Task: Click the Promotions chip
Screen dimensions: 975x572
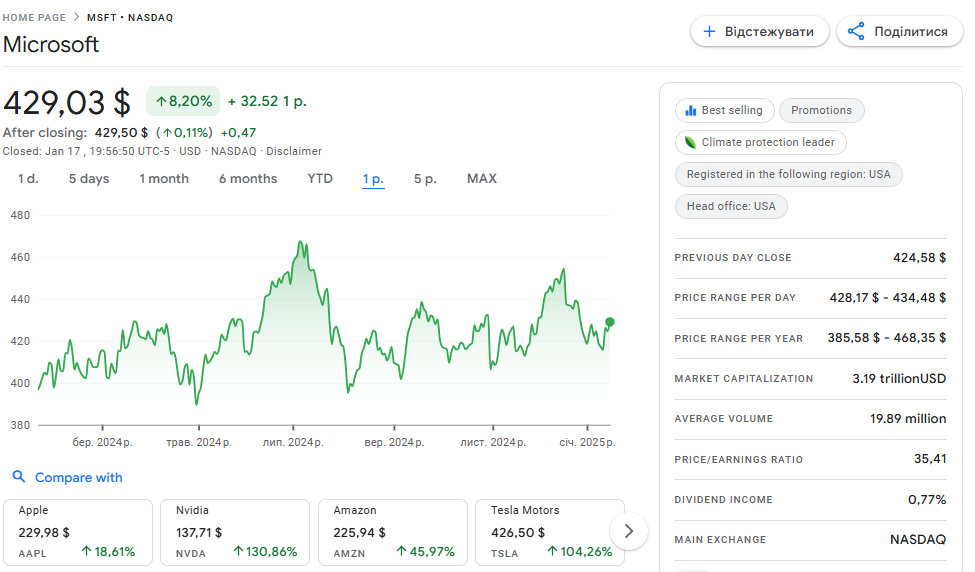Action: tap(821, 110)
